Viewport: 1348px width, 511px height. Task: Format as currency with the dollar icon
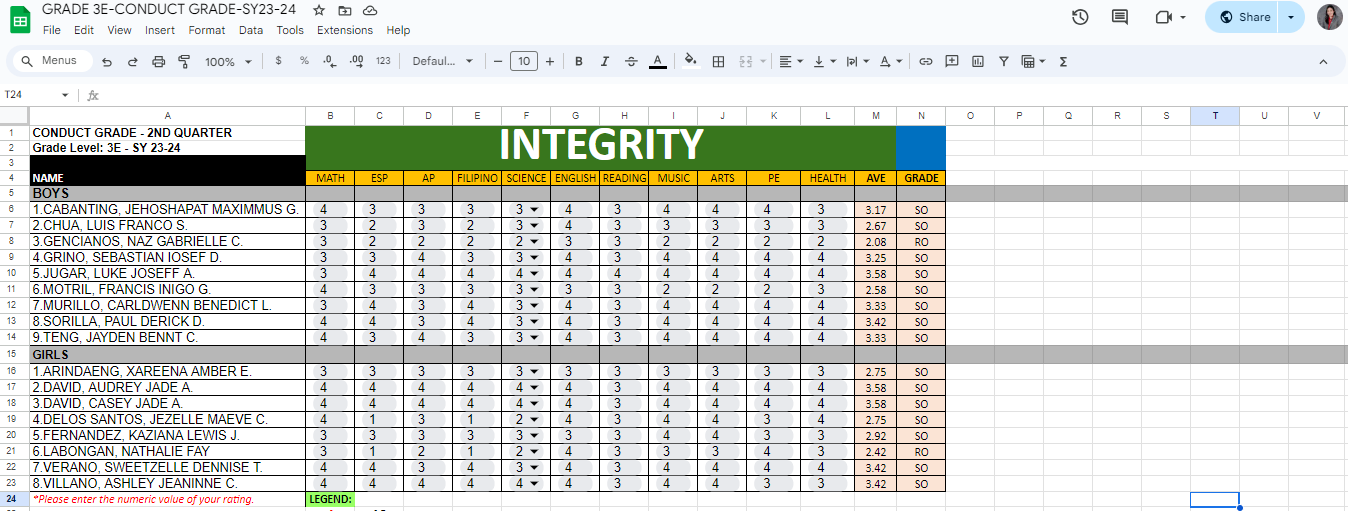(x=278, y=62)
